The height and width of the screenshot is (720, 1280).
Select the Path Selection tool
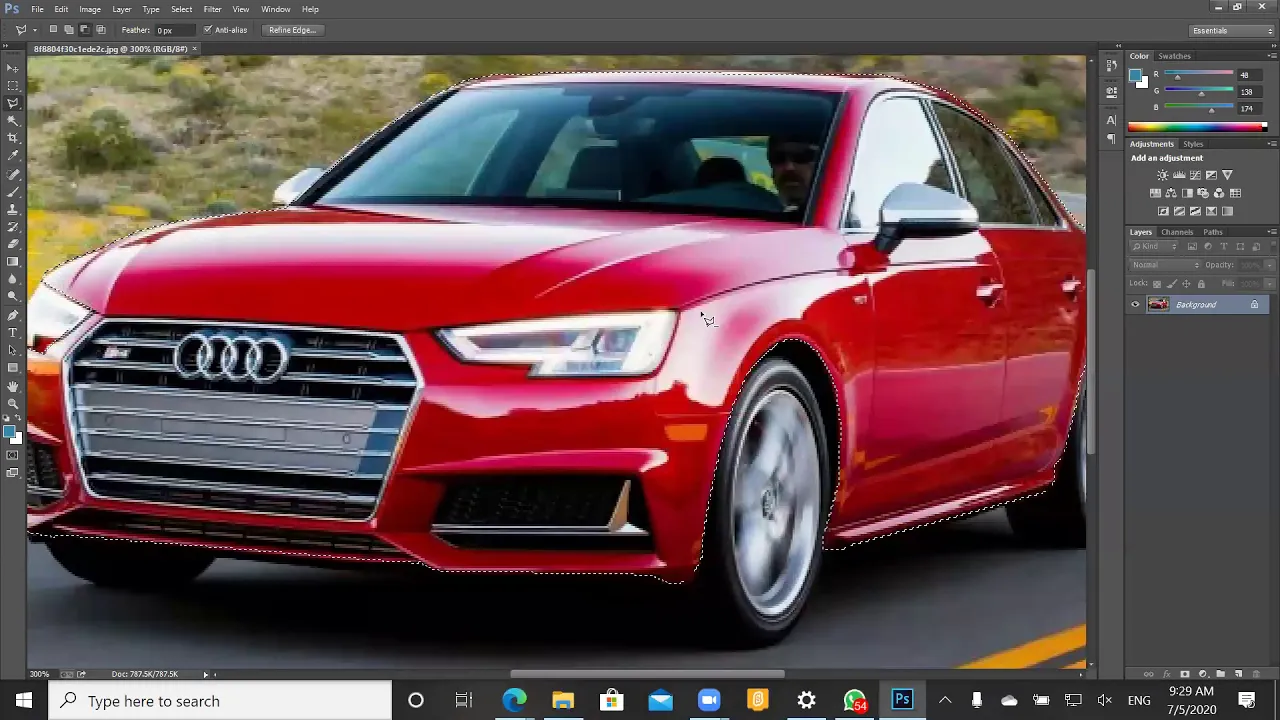(x=13, y=350)
